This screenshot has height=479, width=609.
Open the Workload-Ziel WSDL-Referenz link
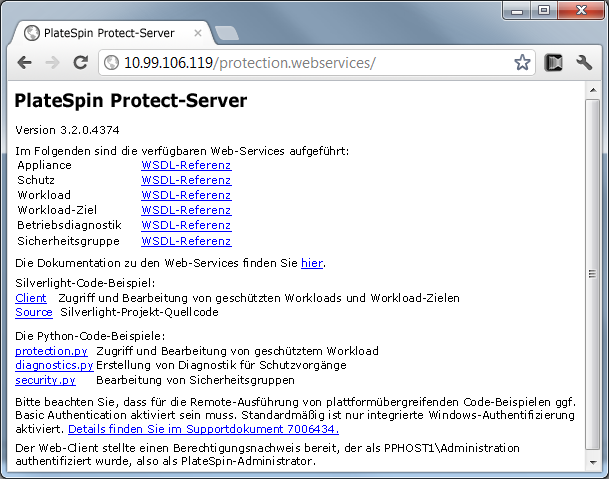pyautogui.click(x=186, y=210)
